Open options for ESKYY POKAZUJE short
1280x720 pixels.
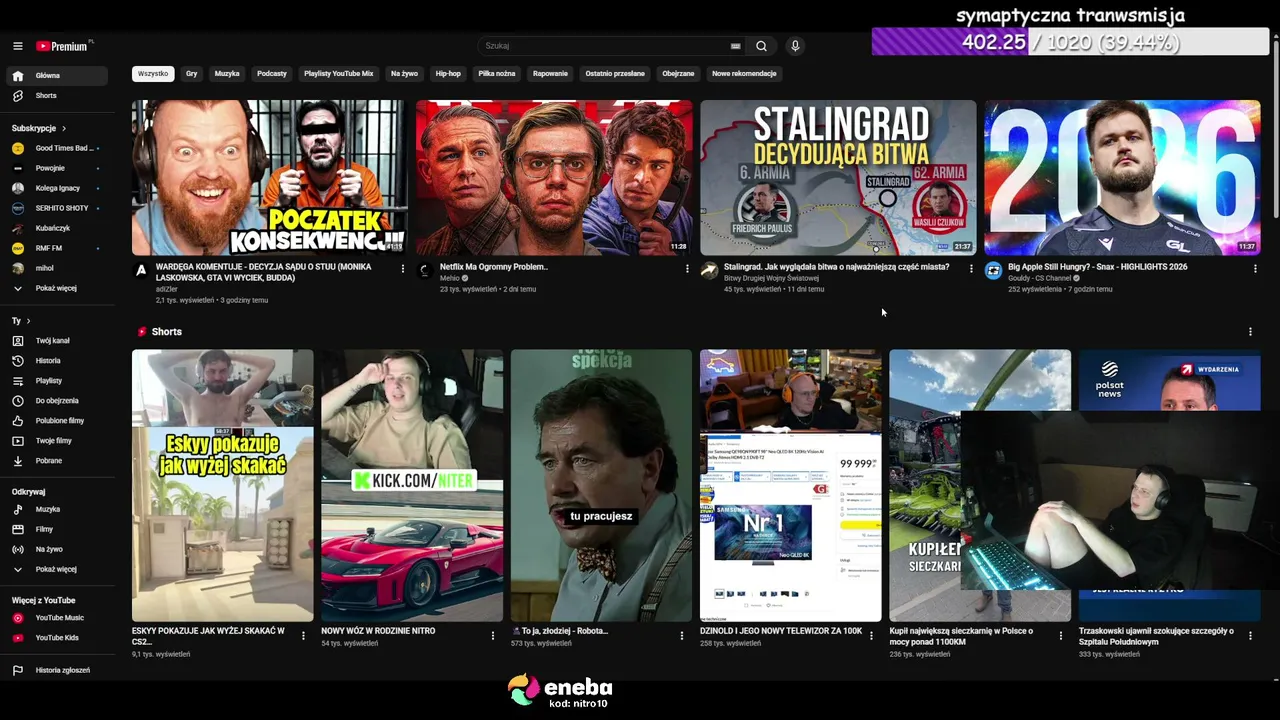[303, 636]
